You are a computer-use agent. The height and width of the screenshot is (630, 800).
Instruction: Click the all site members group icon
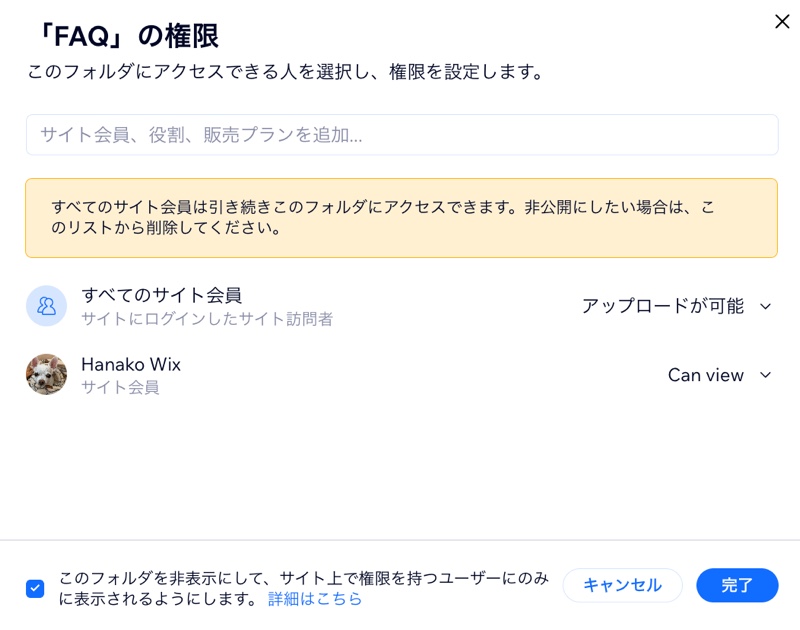[46, 306]
